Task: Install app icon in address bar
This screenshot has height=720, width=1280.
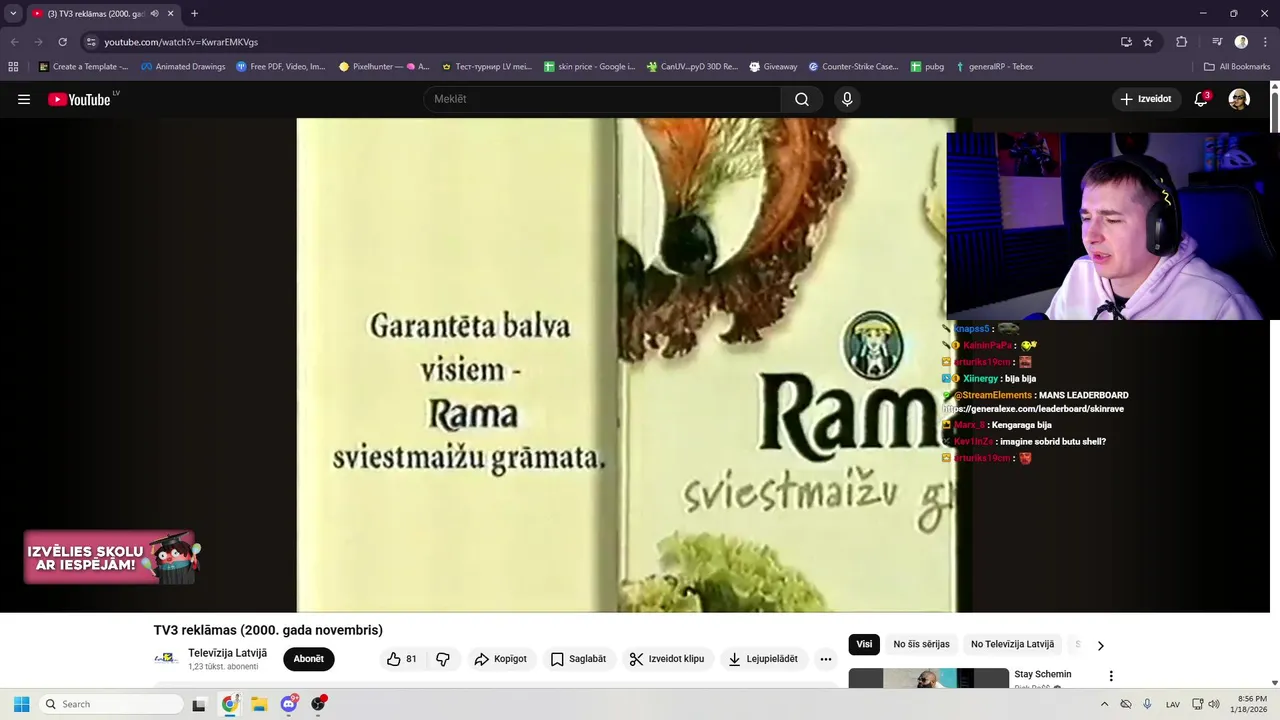Action: [x=1126, y=42]
